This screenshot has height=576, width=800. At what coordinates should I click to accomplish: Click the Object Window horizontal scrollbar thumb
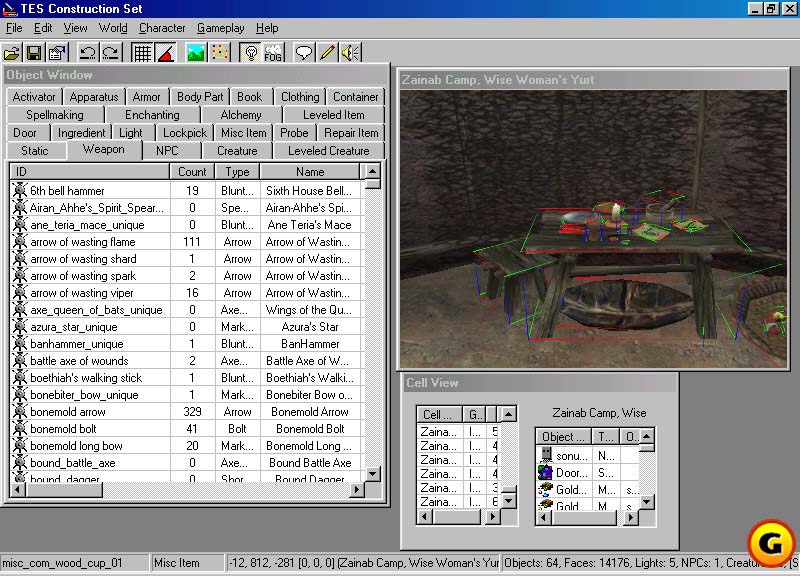pyautogui.click(x=64, y=489)
